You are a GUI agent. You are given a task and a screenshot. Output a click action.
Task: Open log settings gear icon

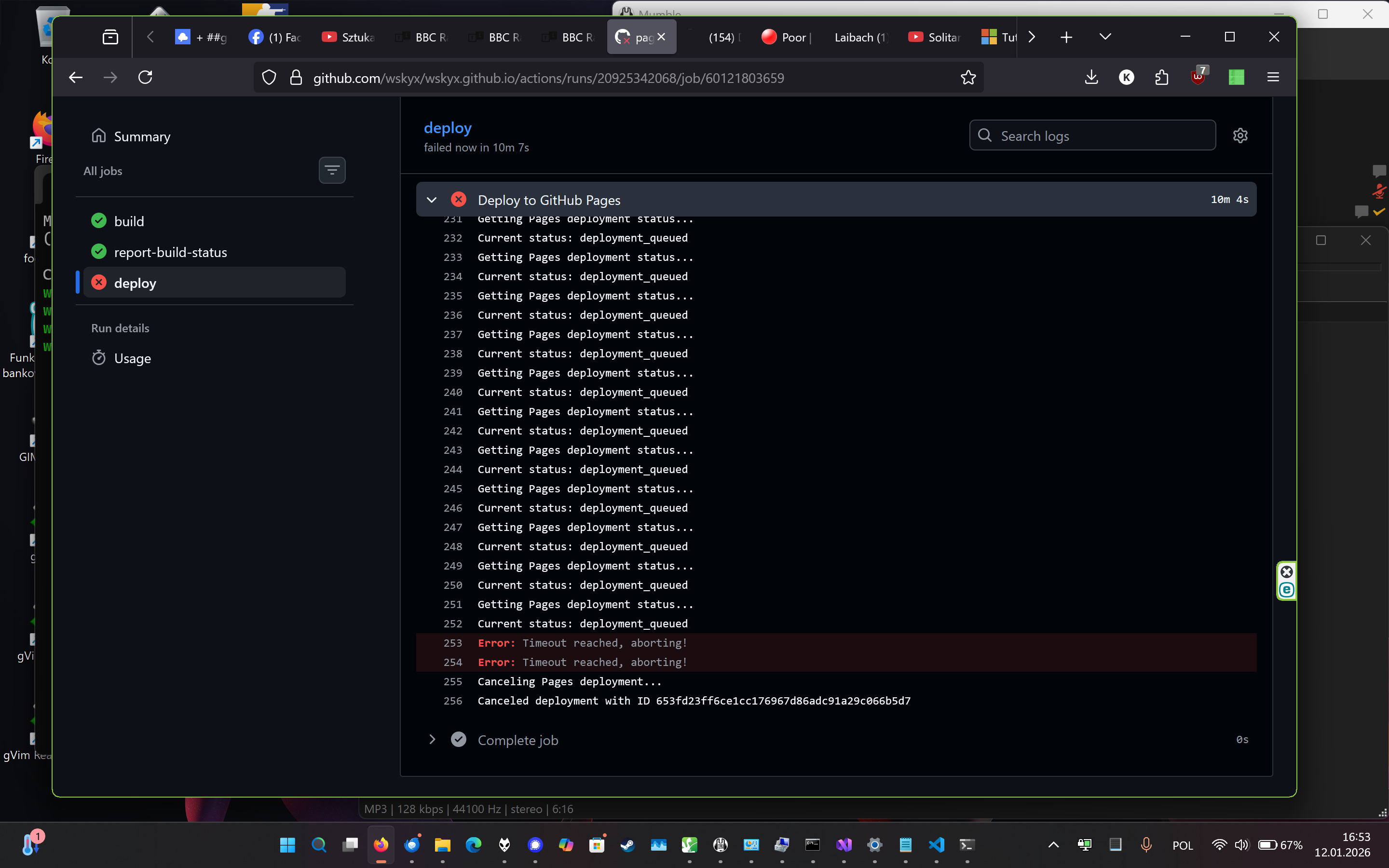[x=1240, y=136]
